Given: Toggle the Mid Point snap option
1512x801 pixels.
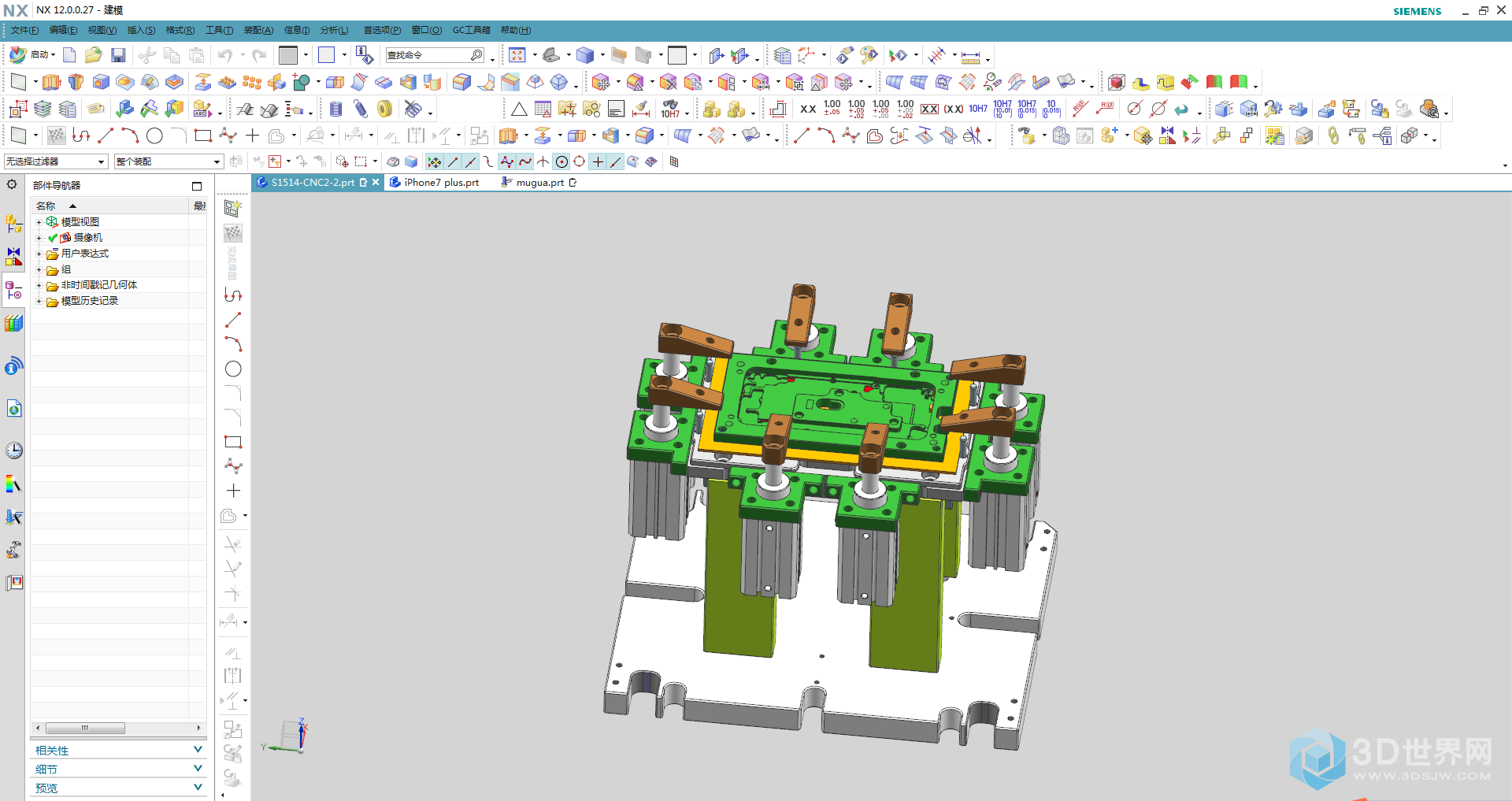Looking at the screenshot, I should pyautogui.click(x=471, y=161).
